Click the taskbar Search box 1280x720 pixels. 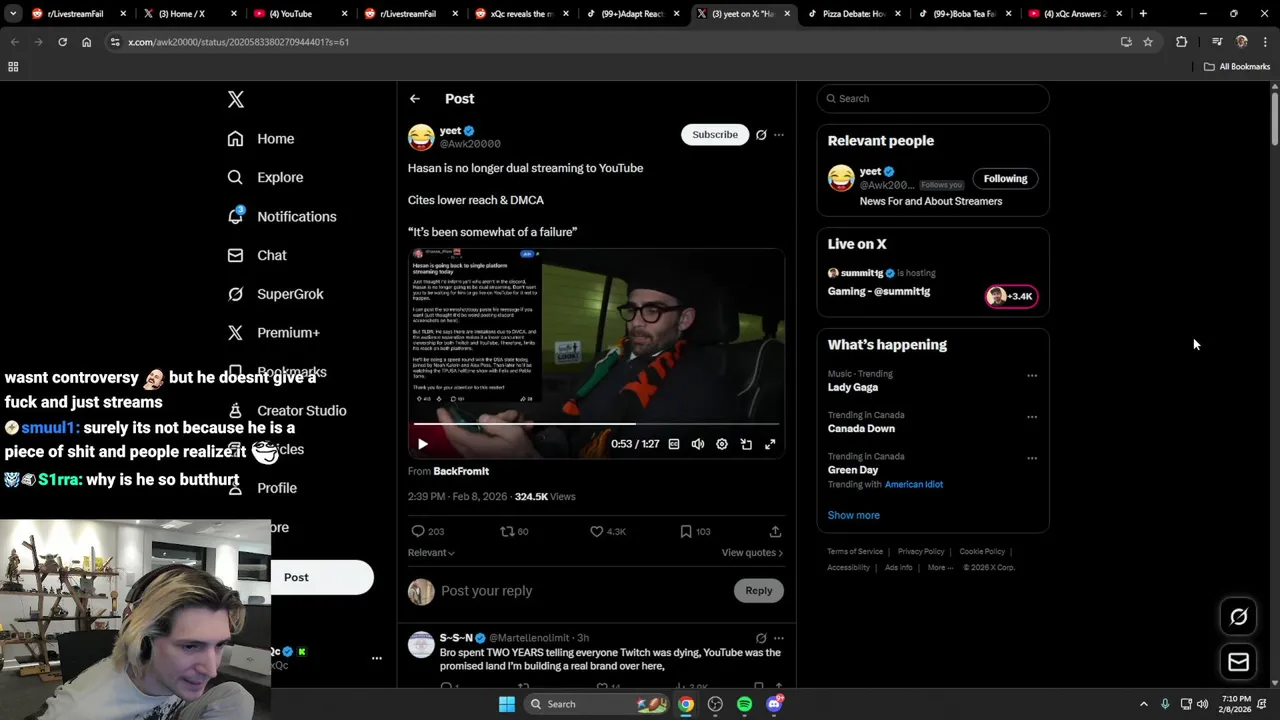595,704
